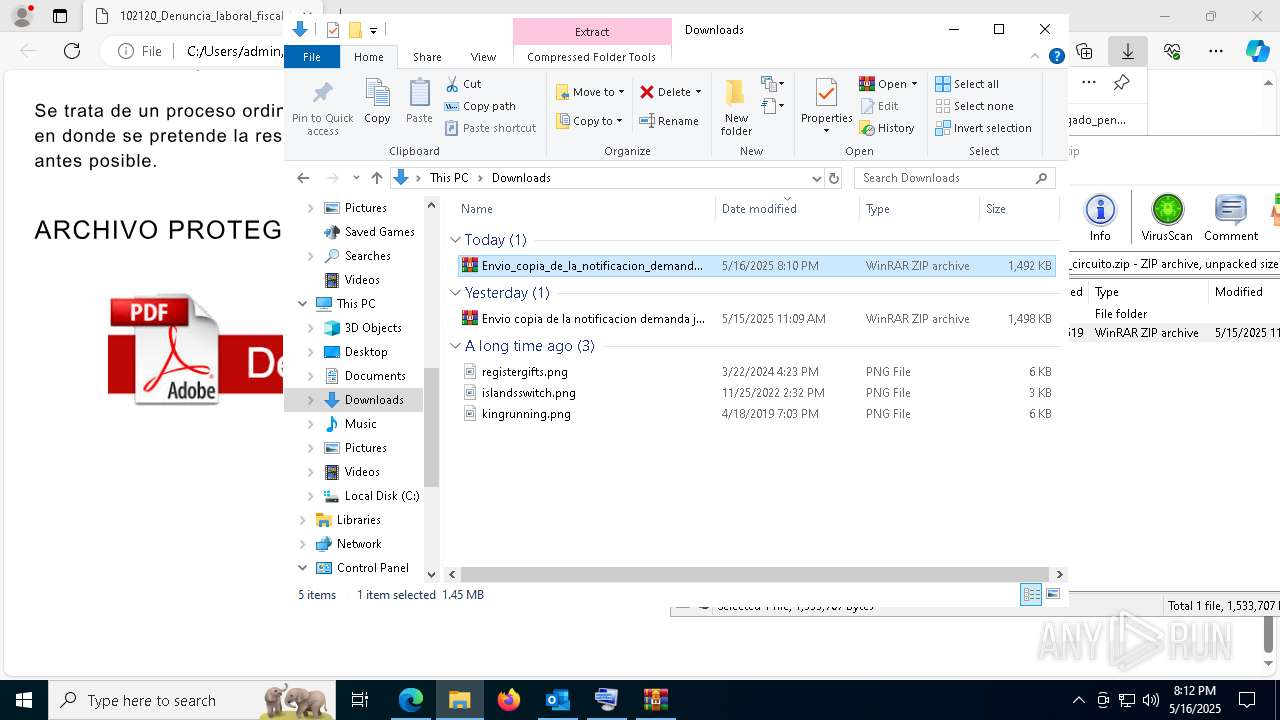Select yesterday's Envio copia ZIP file
1280x720 pixels.
coord(756,319)
